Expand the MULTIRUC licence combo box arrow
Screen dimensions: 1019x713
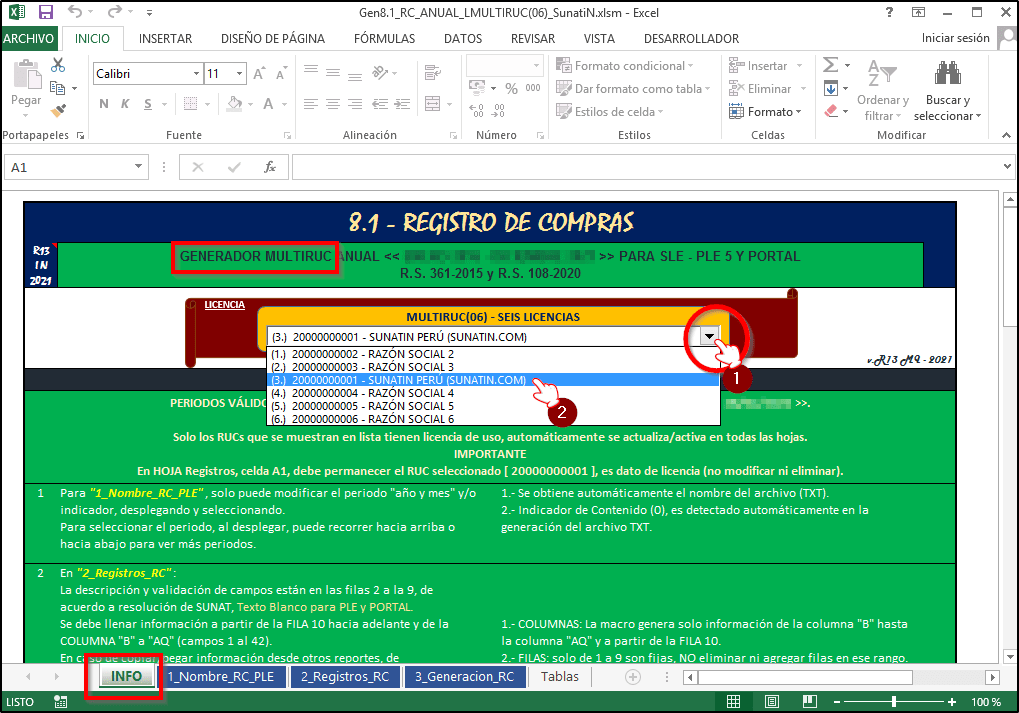coord(708,337)
